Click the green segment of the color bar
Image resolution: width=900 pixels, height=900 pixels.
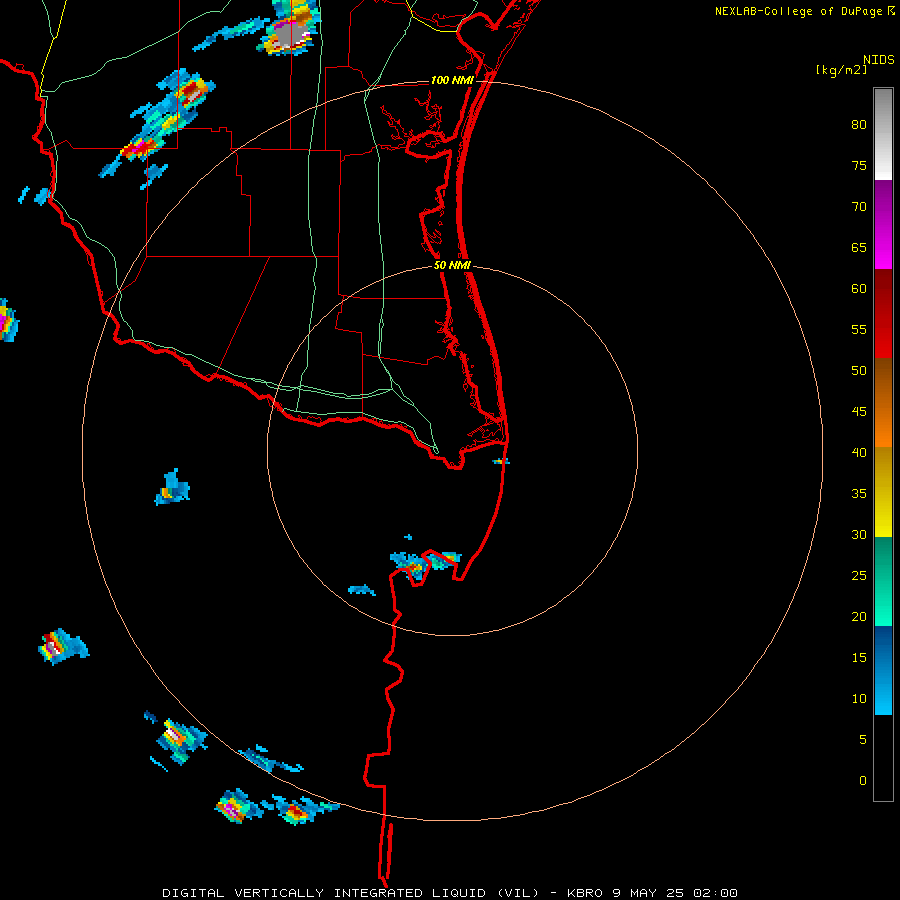(x=883, y=581)
